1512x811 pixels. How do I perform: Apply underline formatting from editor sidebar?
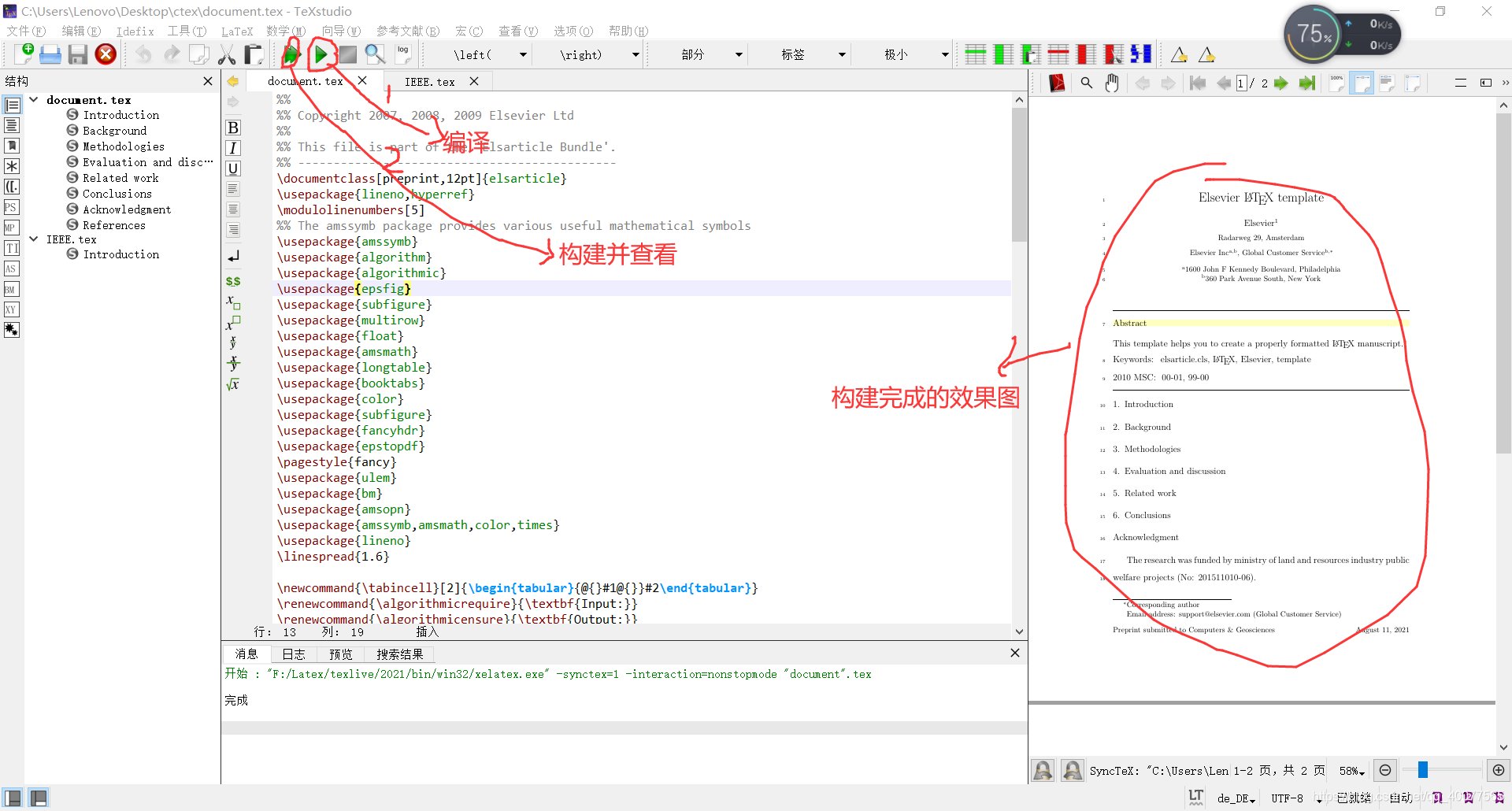233,168
